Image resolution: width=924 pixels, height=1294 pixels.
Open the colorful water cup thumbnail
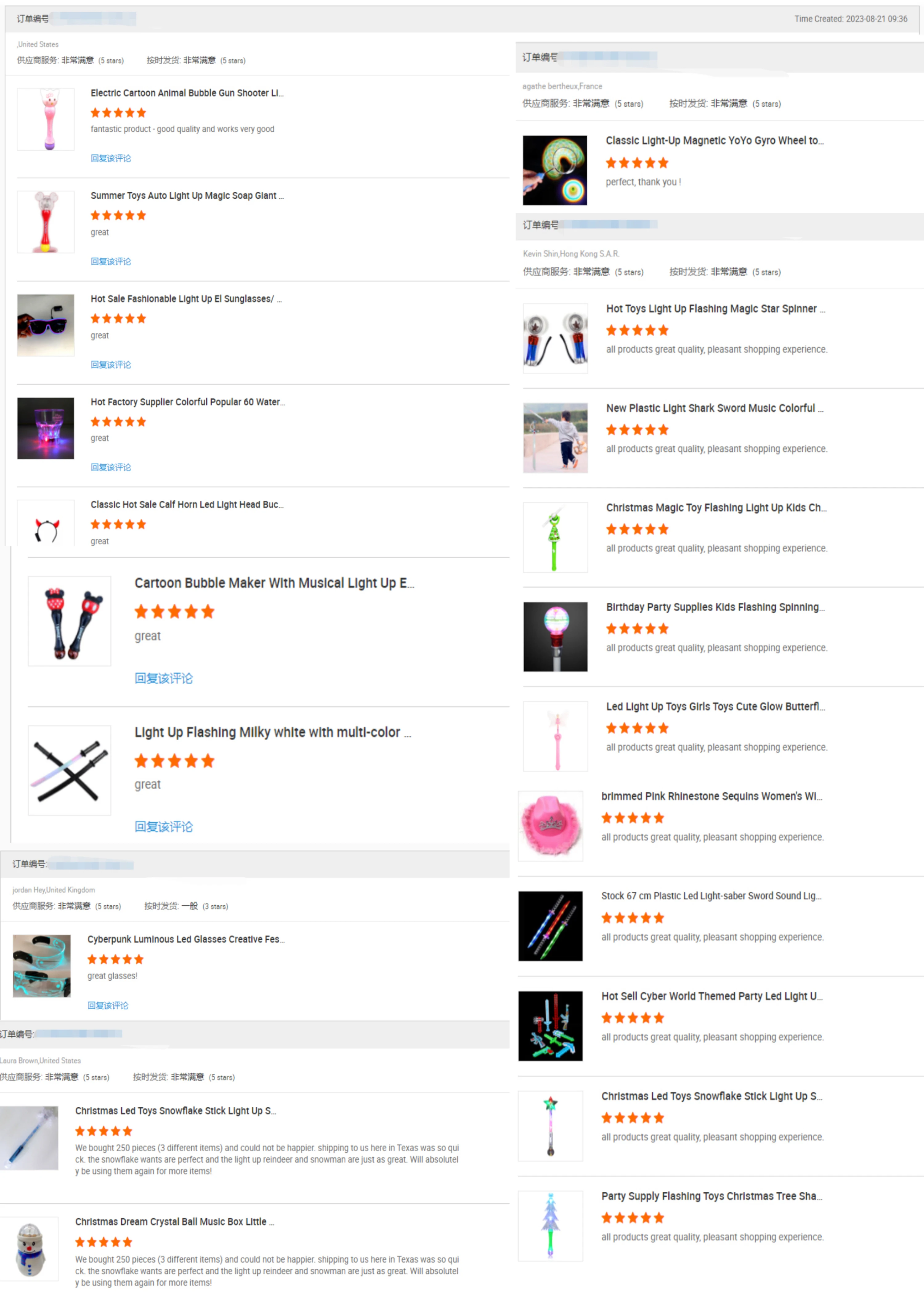(x=46, y=428)
